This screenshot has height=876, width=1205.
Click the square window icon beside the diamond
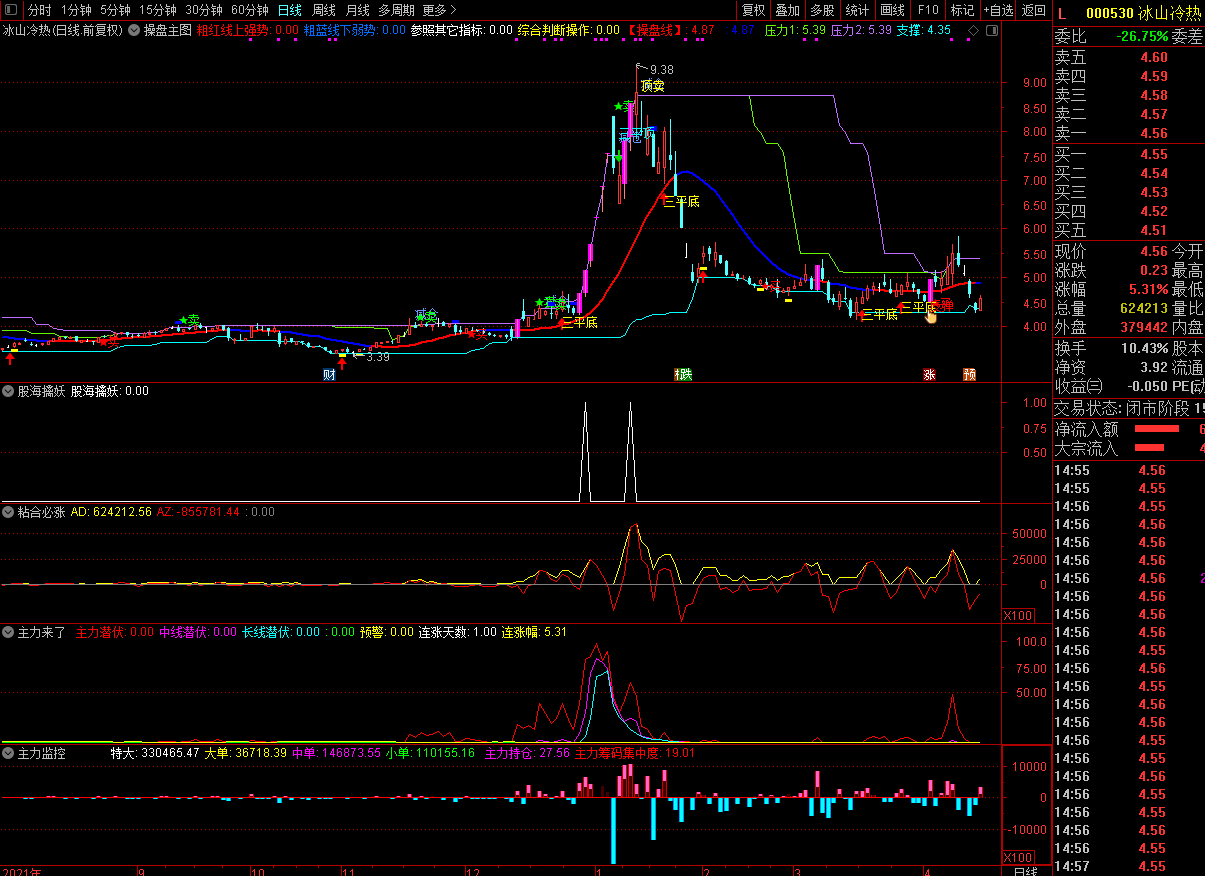(991, 31)
